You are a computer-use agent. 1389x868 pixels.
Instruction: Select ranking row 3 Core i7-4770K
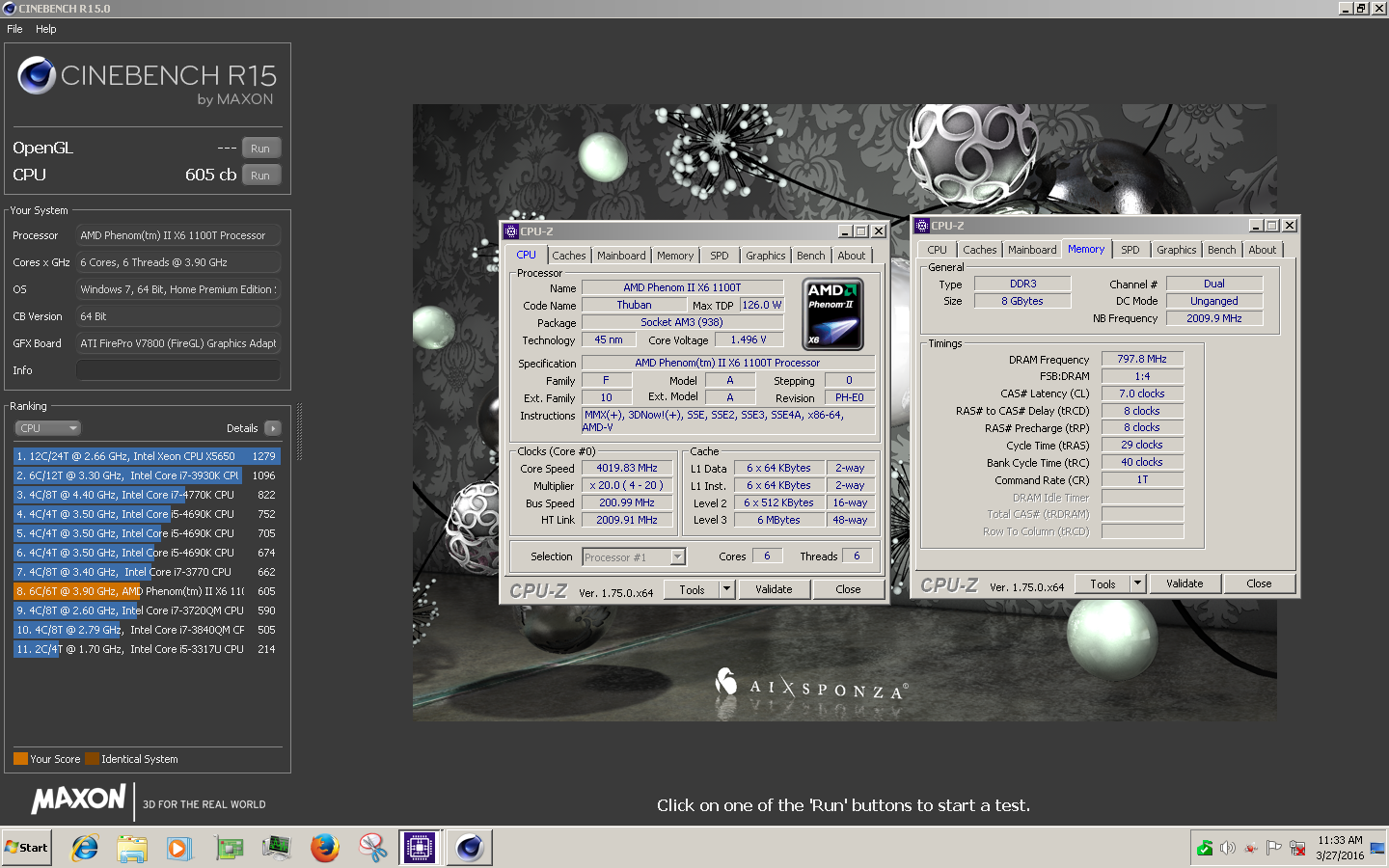point(147,495)
